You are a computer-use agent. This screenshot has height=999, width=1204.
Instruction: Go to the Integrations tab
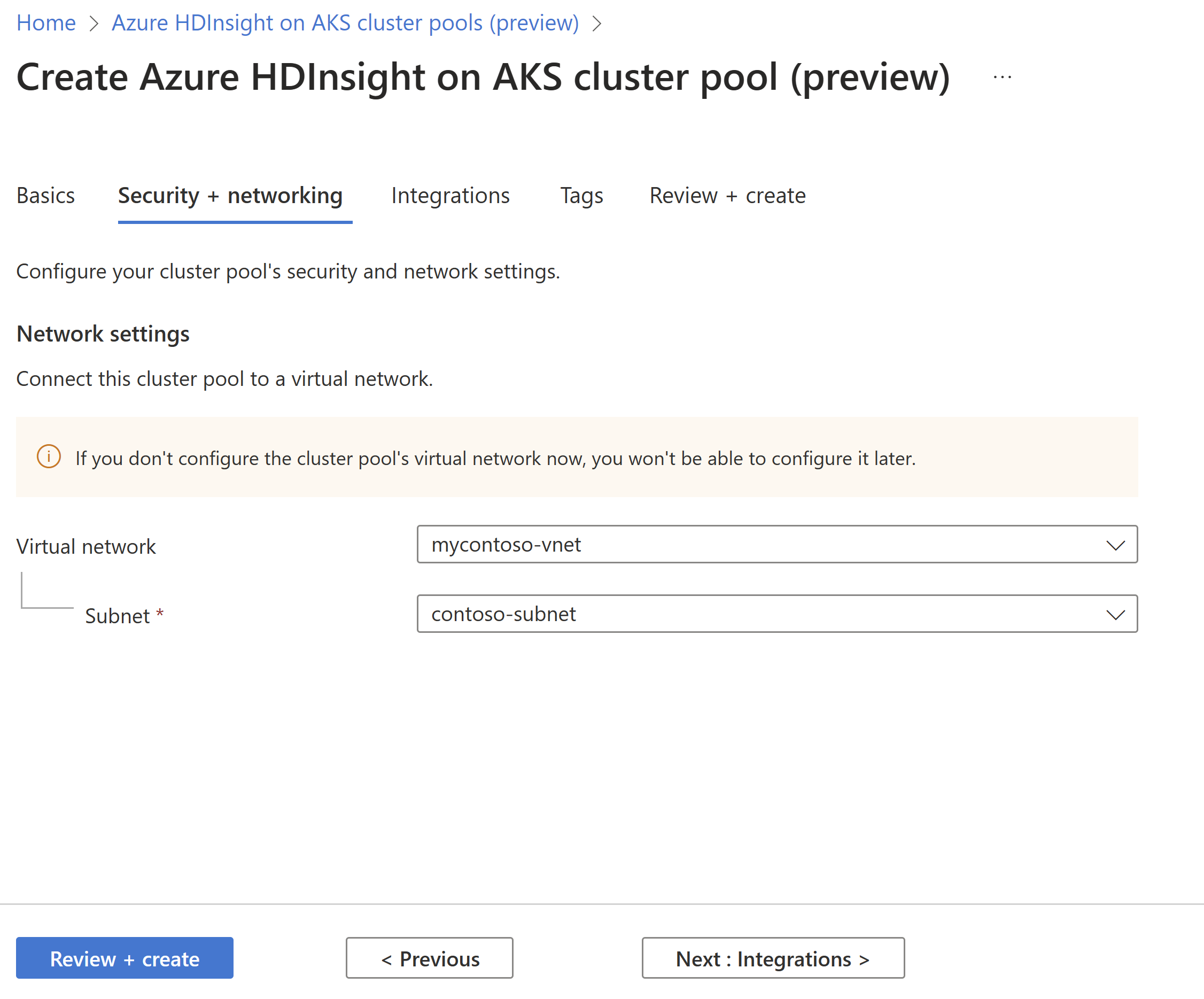tap(450, 196)
